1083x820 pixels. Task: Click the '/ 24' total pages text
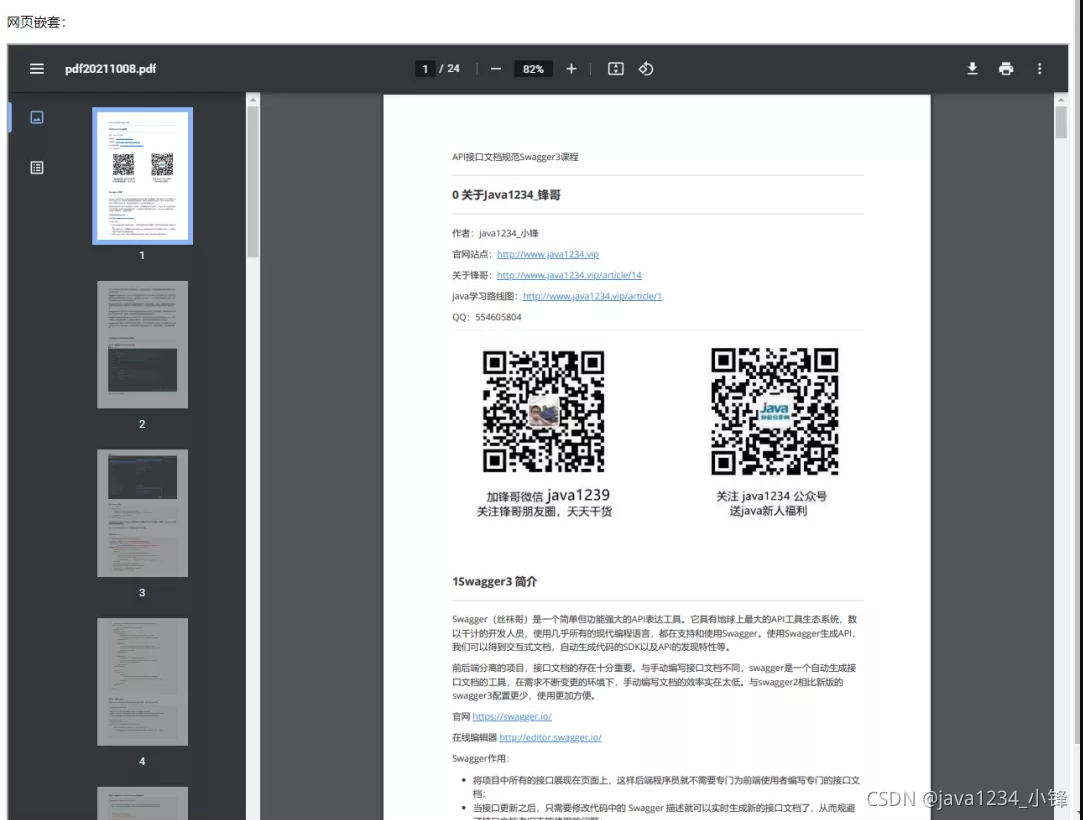[x=450, y=68]
